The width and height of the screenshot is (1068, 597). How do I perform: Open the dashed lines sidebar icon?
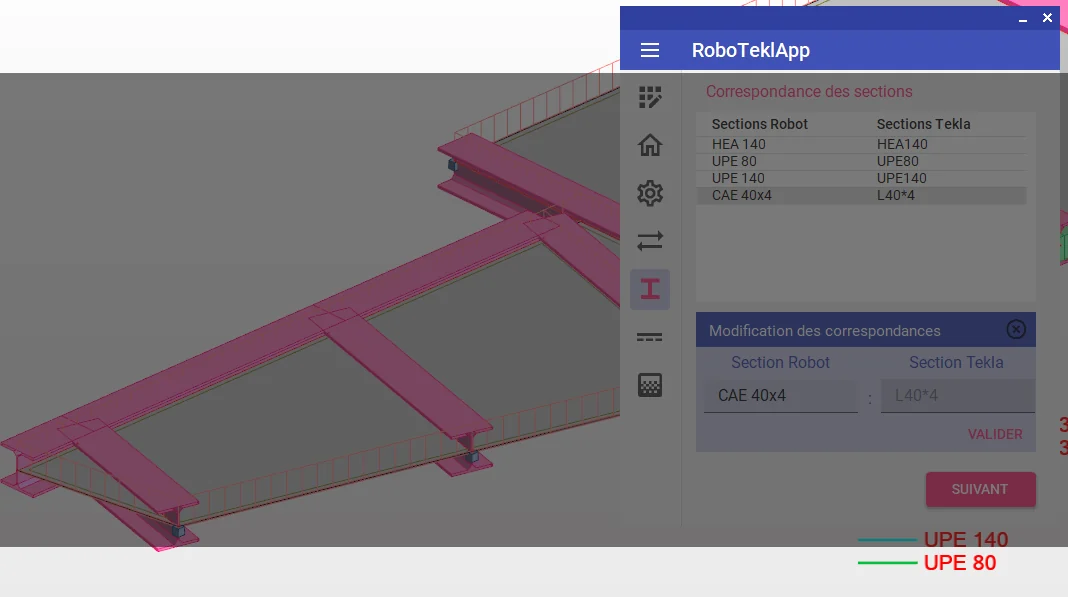[650, 337]
